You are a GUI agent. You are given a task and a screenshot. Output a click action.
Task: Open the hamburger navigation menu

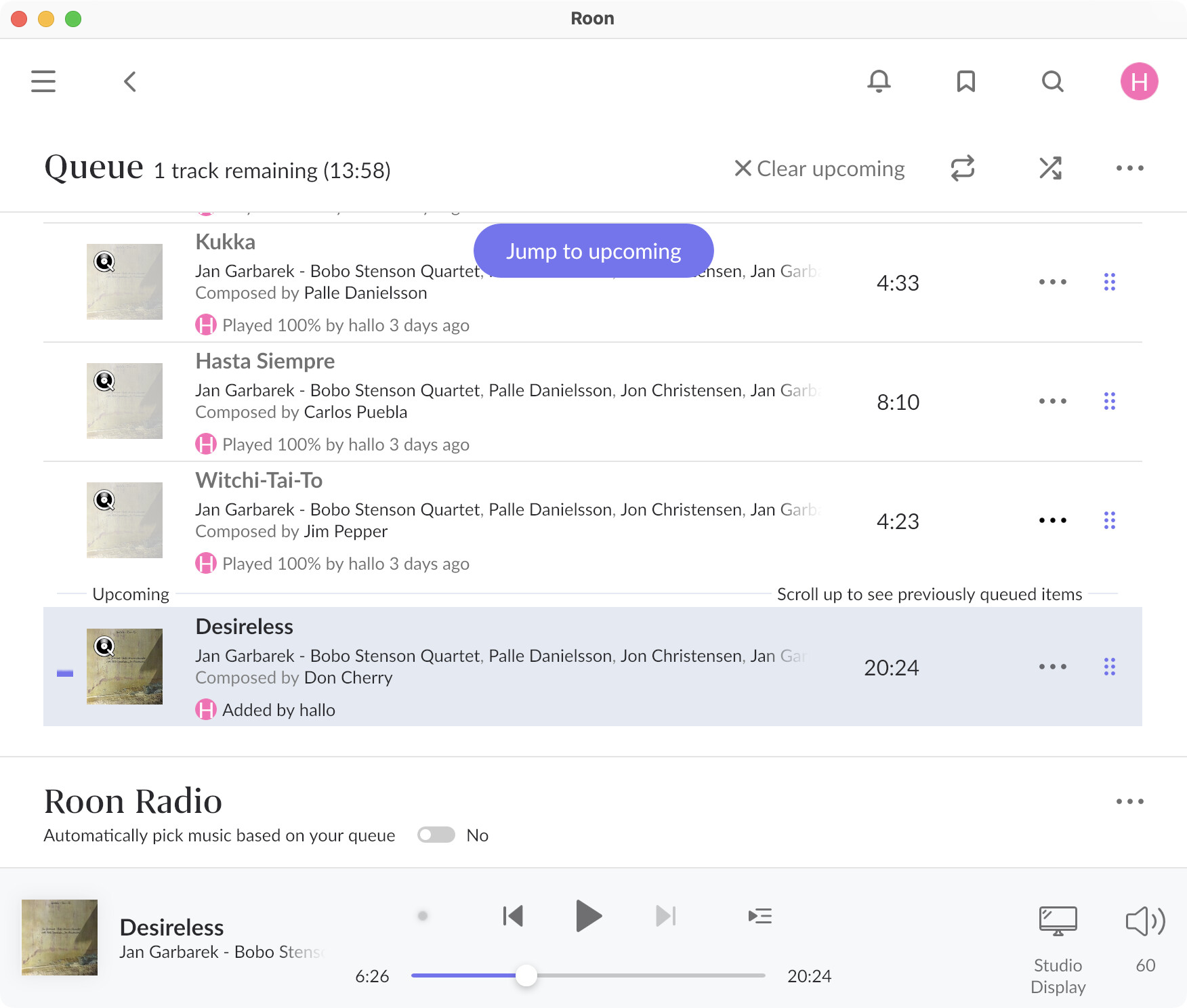click(x=43, y=81)
